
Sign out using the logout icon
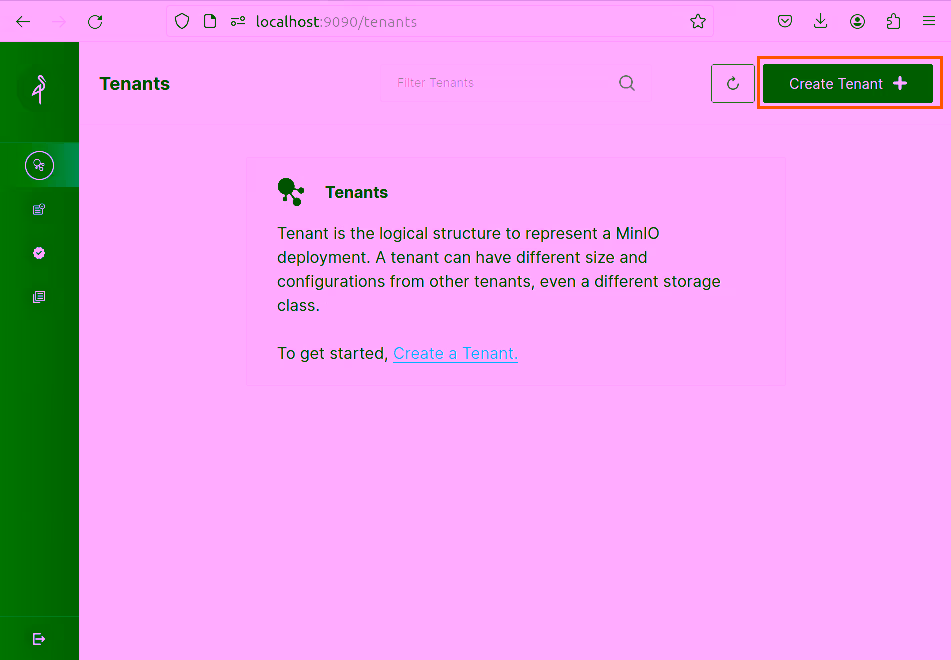coord(39,639)
